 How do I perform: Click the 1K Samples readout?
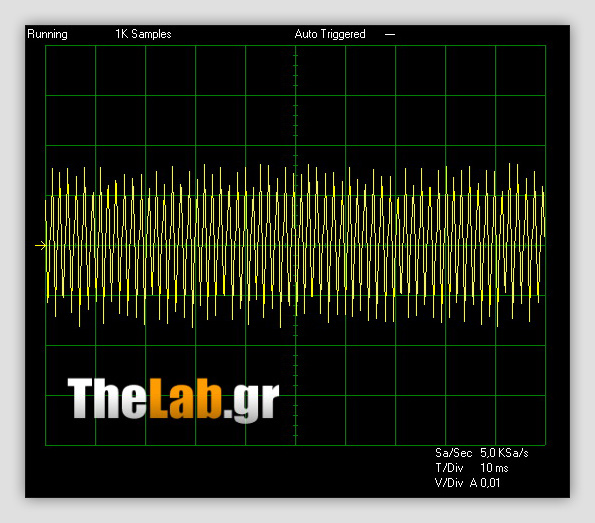[x=143, y=34]
